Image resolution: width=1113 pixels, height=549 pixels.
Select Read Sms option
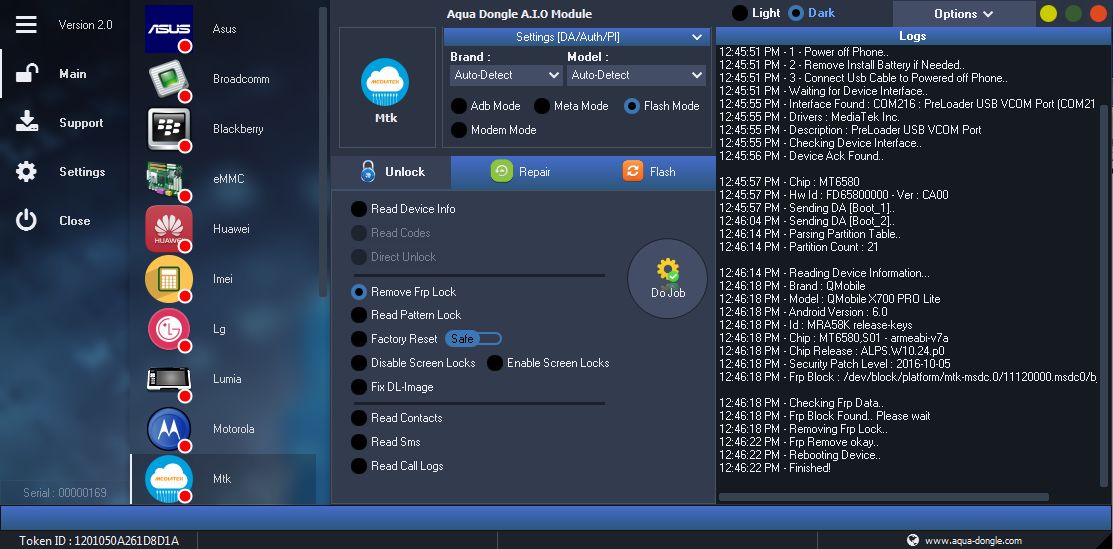(359, 442)
